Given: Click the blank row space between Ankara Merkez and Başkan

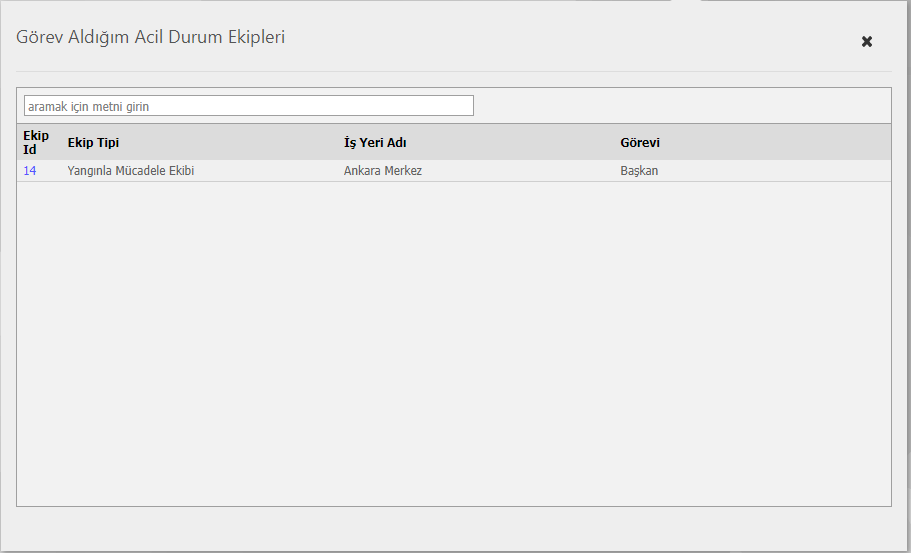Looking at the screenshot, I should [520, 171].
